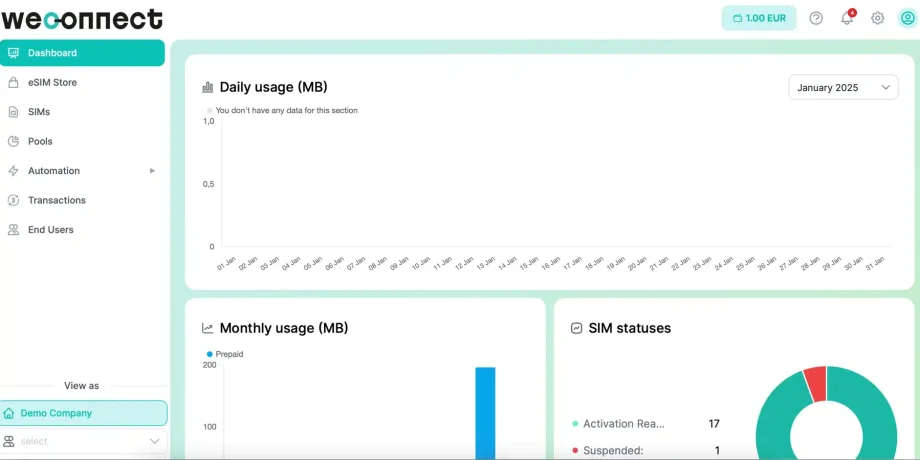Click the Daily usage bar chart icon
The height and width of the screenshot is (460, 920).
208,87
